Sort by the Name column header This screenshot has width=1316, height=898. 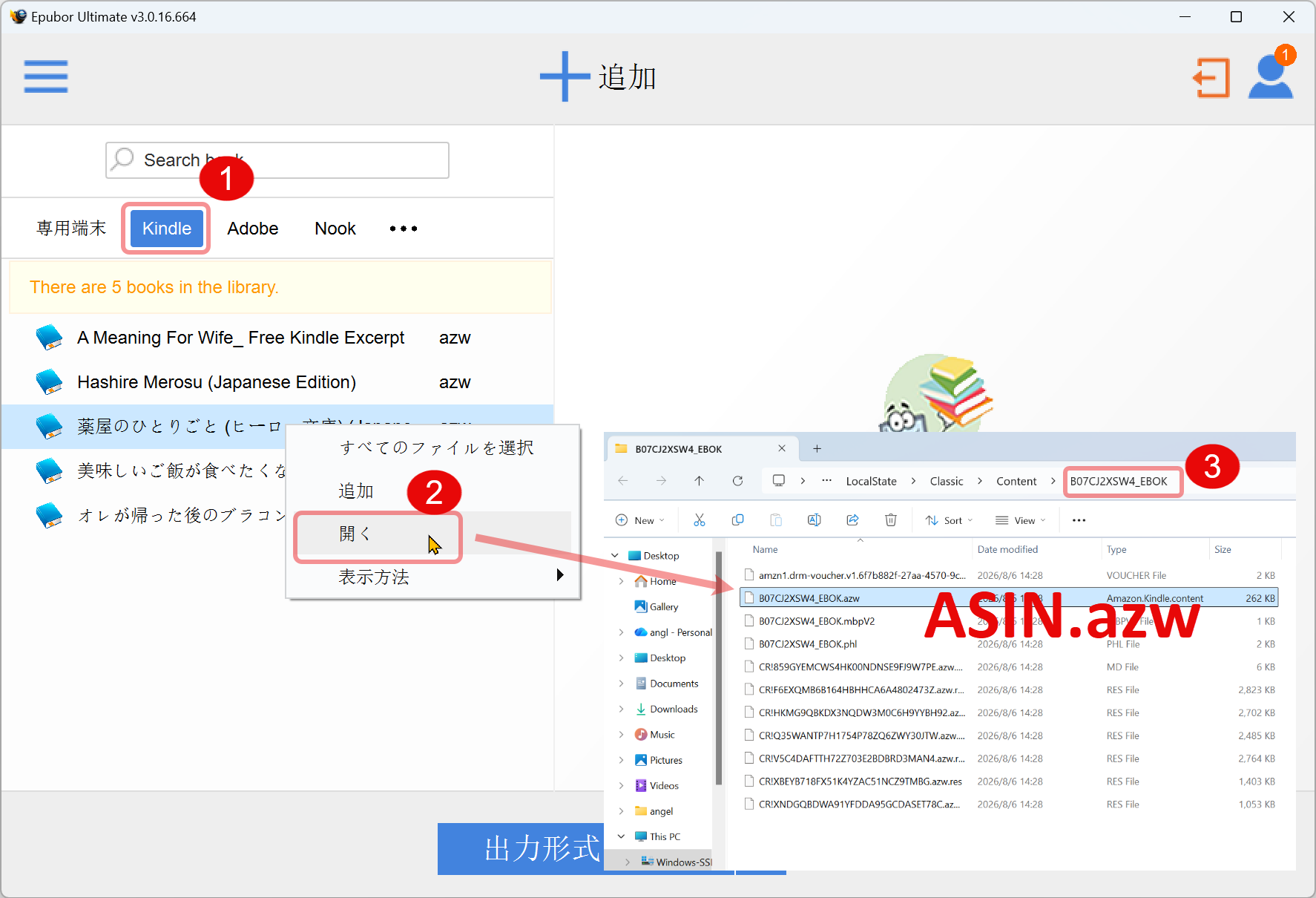click(766, 549)
